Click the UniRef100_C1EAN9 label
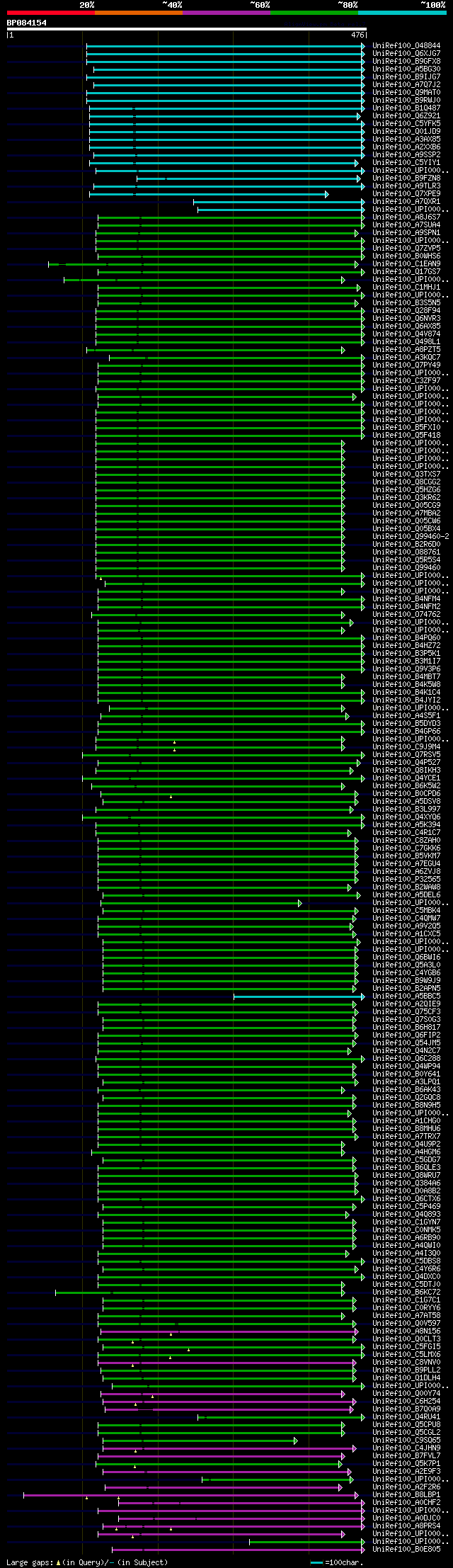Screen dimensions: 453x1568 pyautogui.click(x=406, y=264)
